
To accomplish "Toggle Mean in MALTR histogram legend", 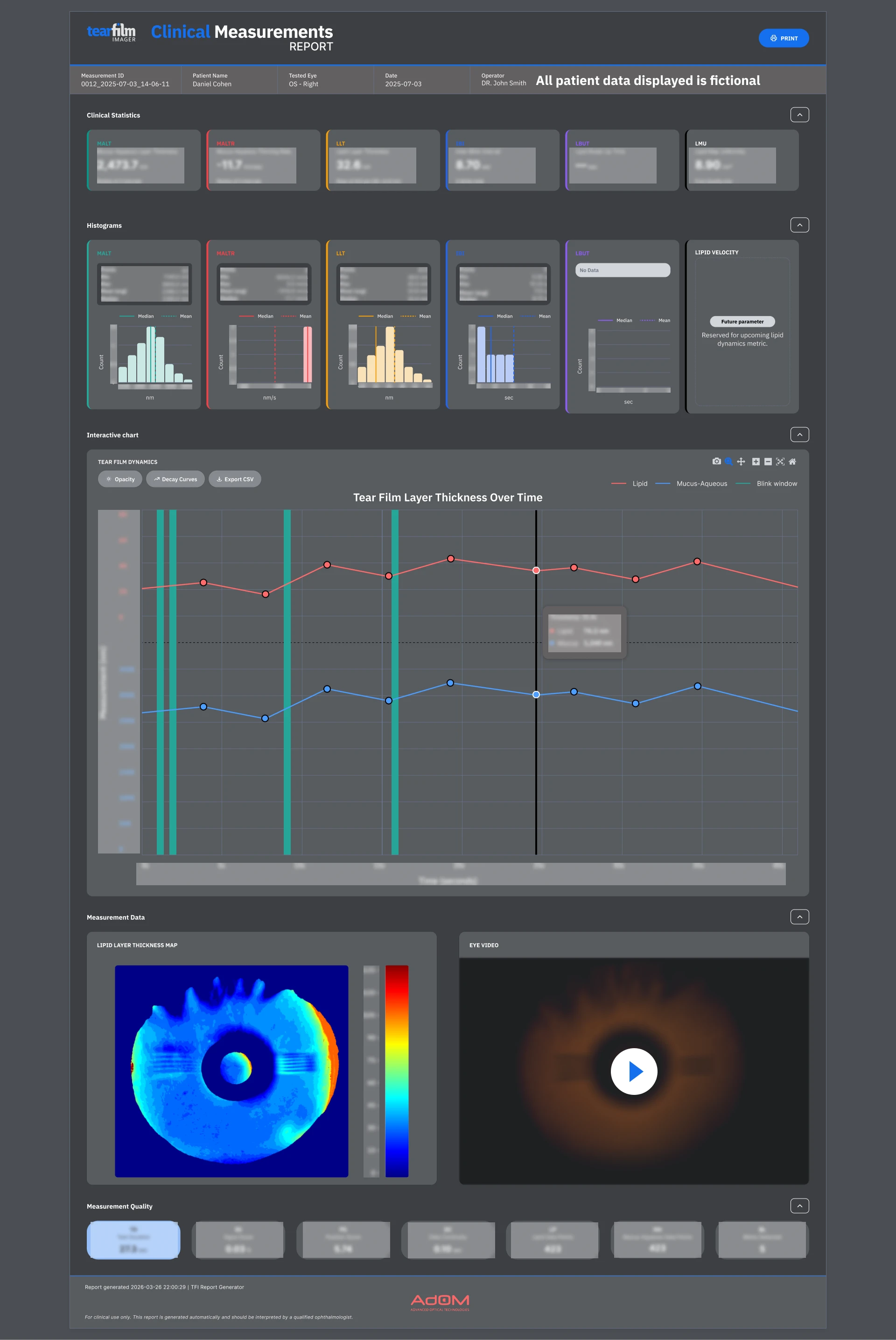I will 297,316.
